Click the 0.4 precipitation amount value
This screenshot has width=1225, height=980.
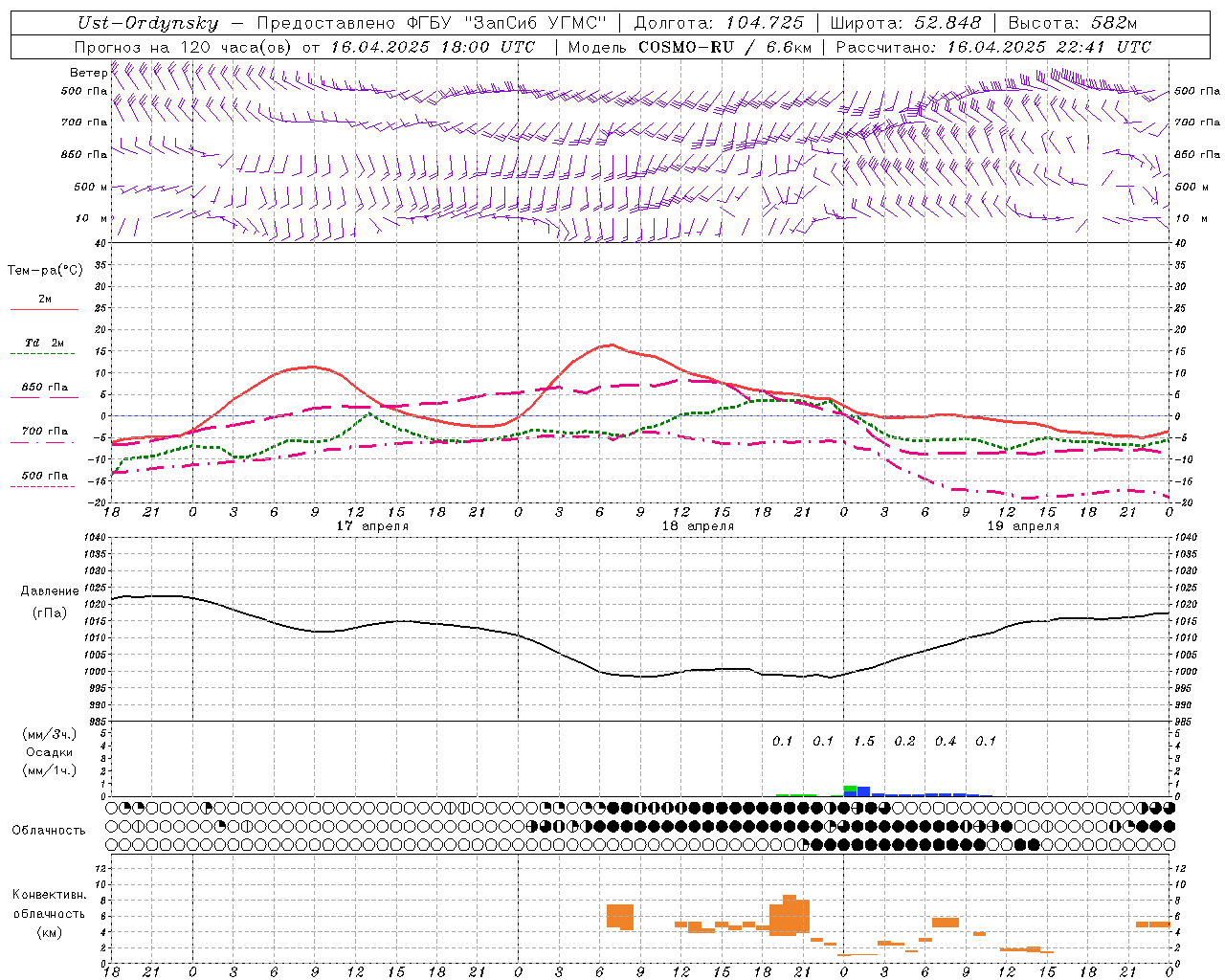tap(946, 741)
